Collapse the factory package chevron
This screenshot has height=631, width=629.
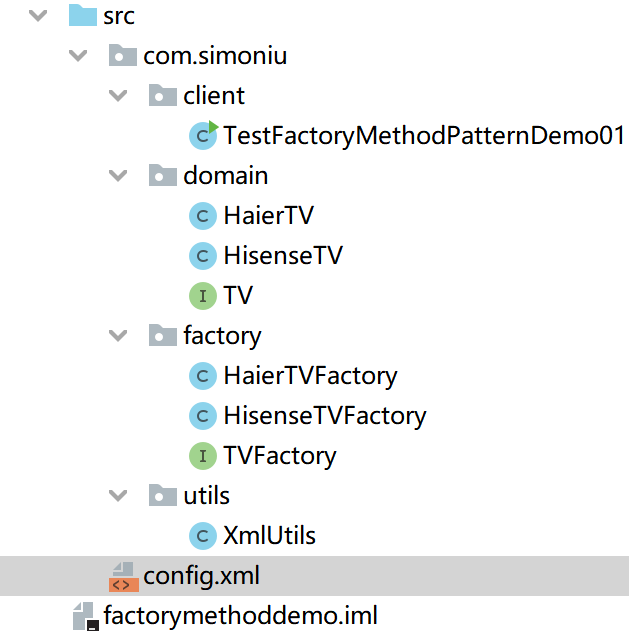point(118,336)
